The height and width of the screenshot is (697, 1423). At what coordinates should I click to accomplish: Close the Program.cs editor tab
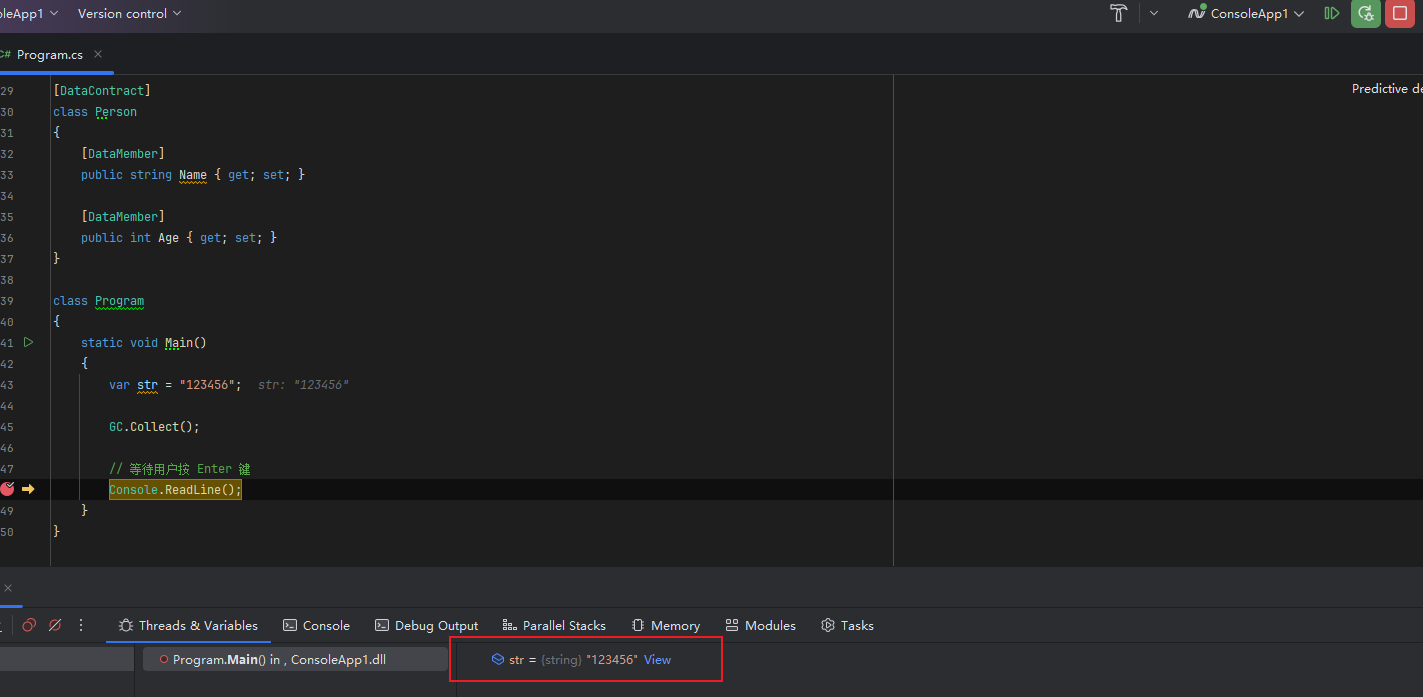tap(98, 54)
